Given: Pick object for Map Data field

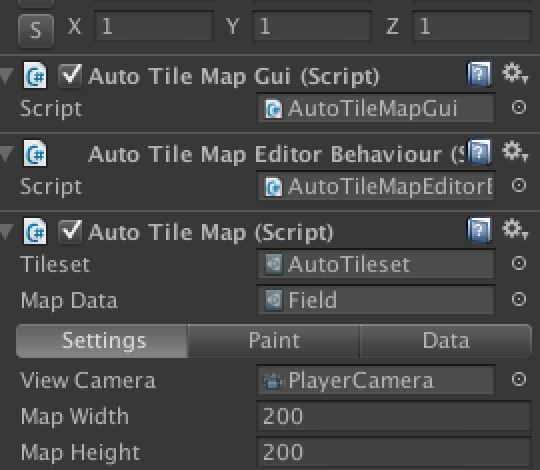Looking at the screenshot, I should tap(519, 299).
